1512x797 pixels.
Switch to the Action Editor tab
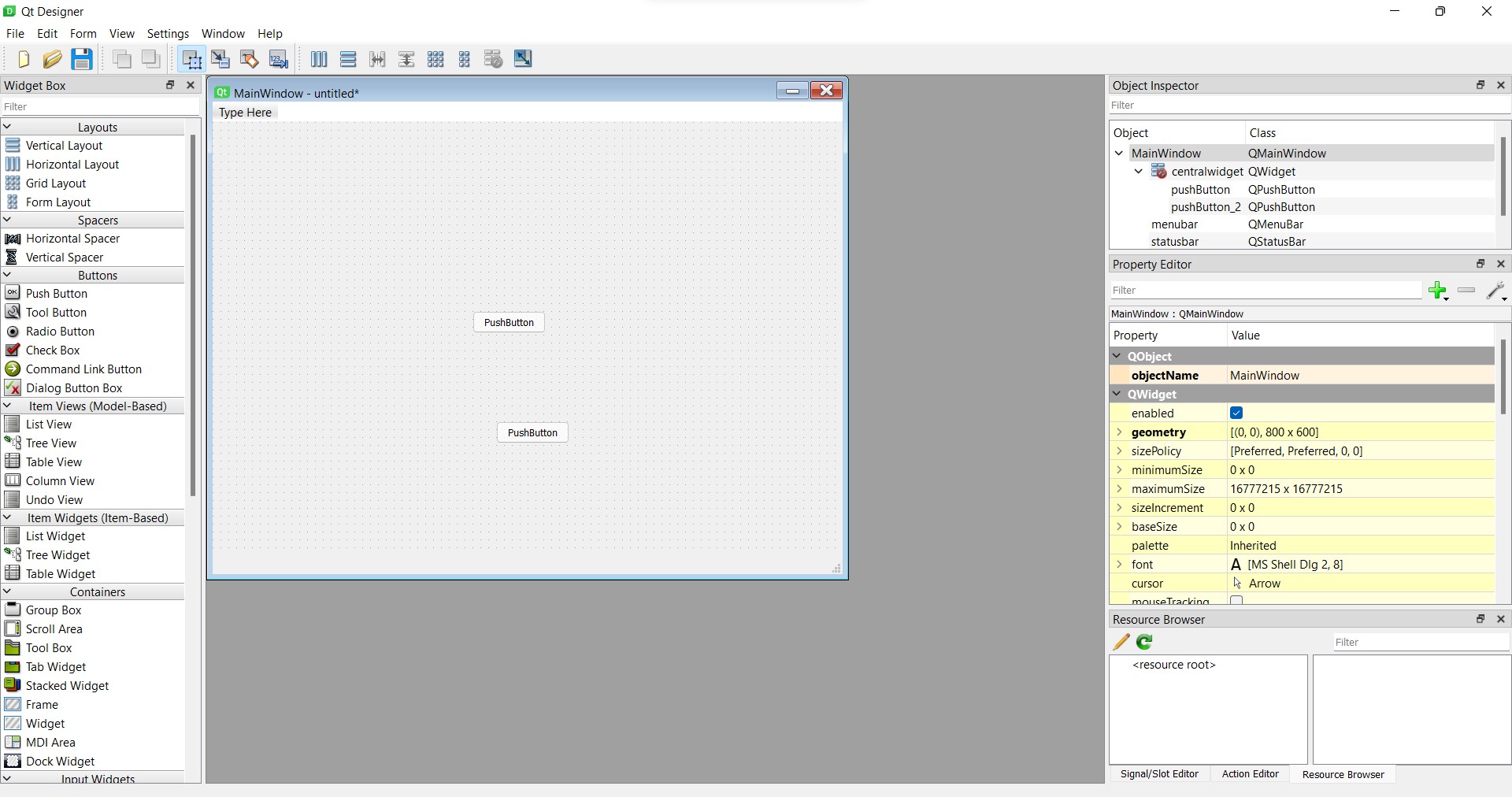[1249, 774]
